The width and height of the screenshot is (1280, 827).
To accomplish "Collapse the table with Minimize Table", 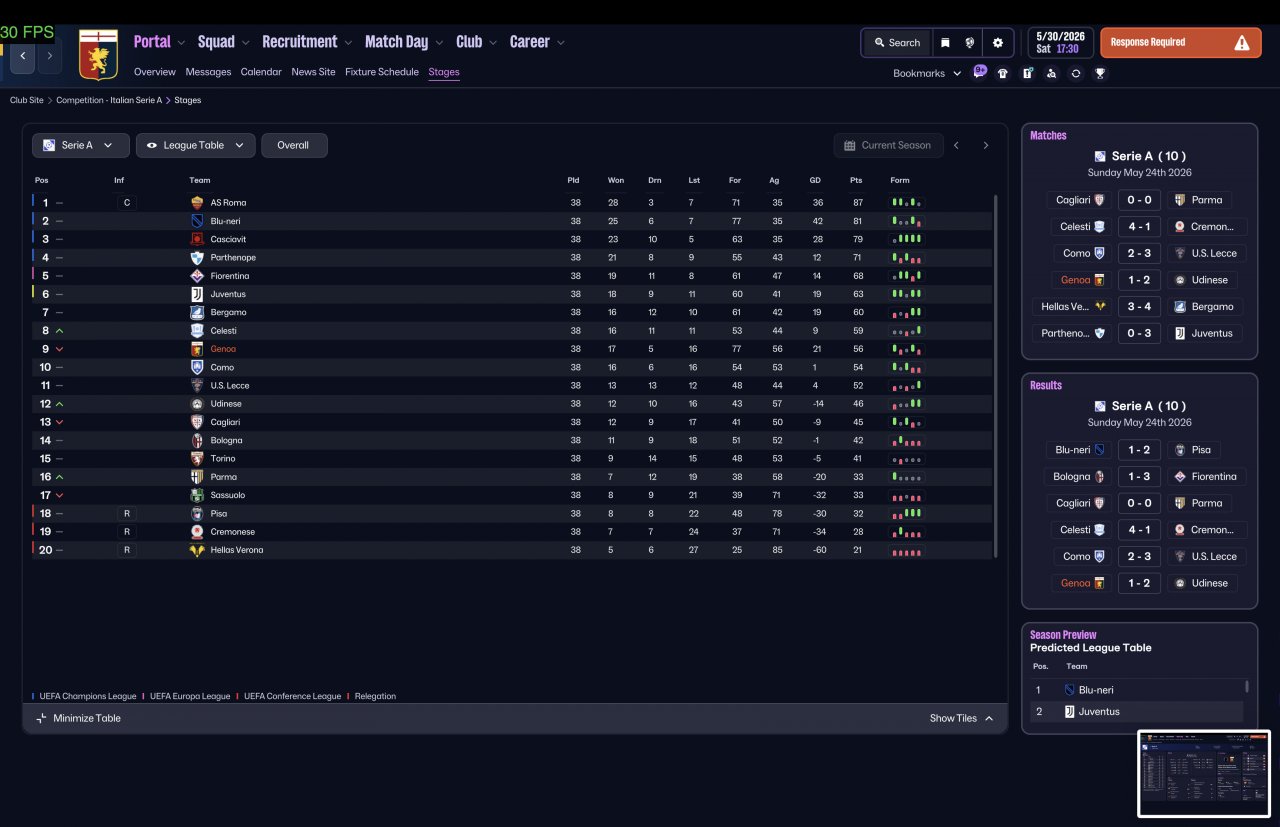I will pyautogui.click(x=78, y=718).
